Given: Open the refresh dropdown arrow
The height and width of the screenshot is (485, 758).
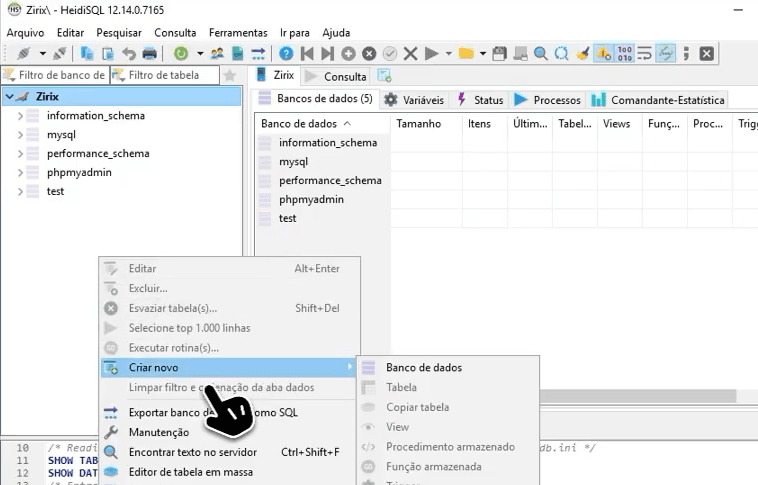Looking at the screenshot, I should click(x=200, y=53).
